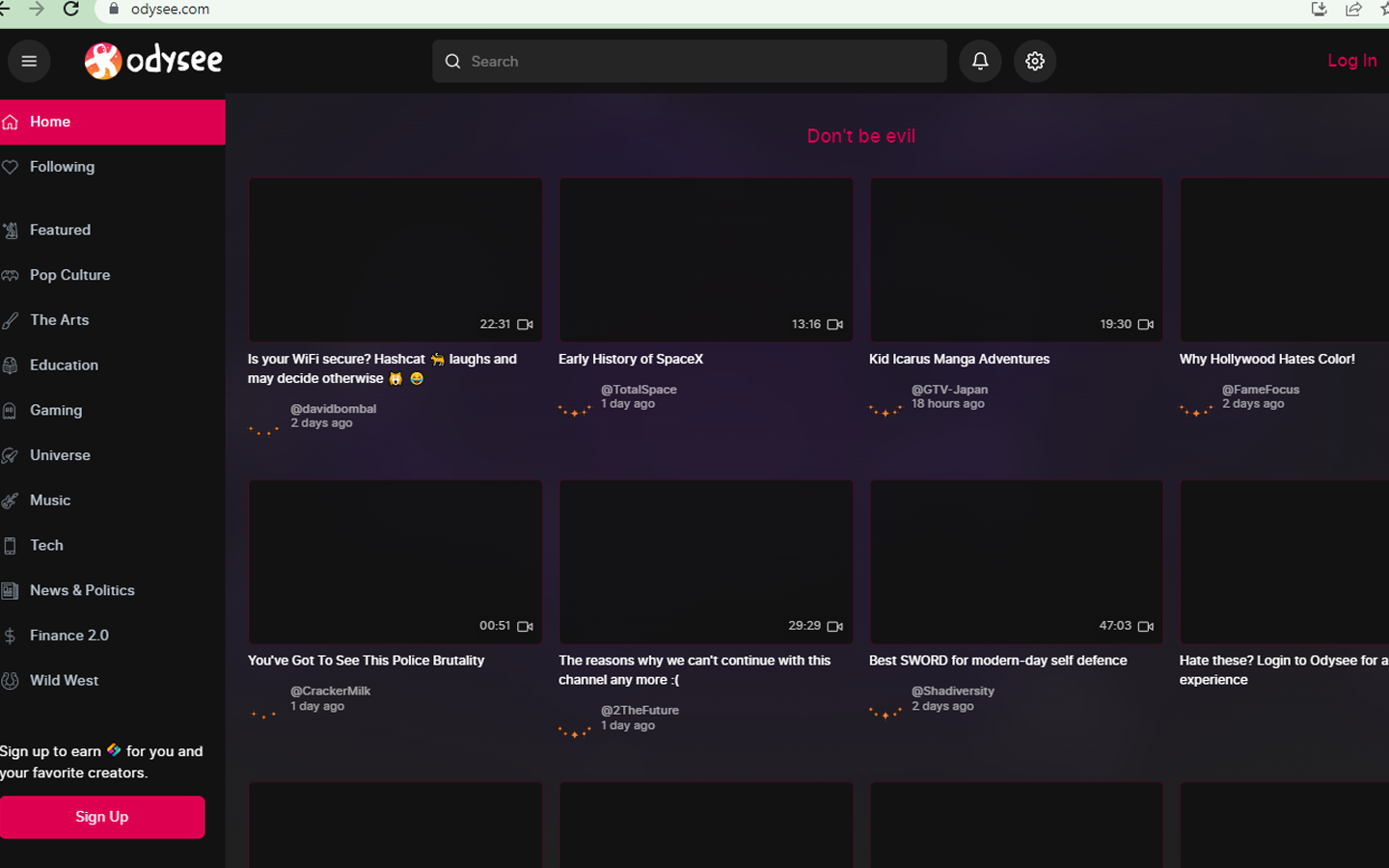
Task: Click 'The reasons why we can't continue' title
Action: click(x=694, y=670)
